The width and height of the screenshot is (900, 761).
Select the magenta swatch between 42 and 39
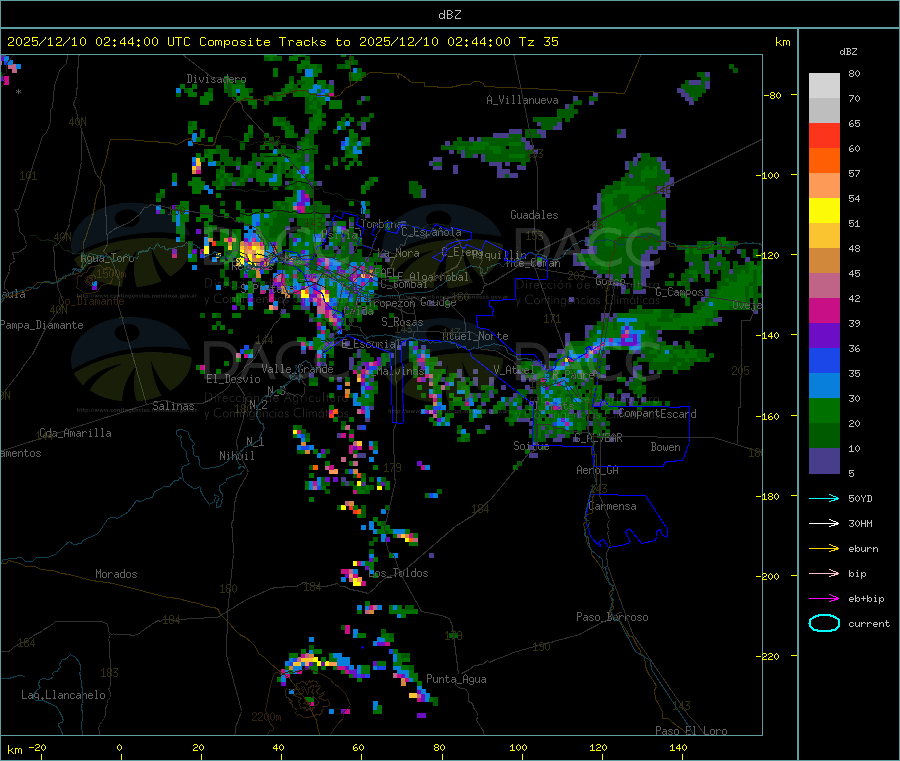click(x=824, y=310)
